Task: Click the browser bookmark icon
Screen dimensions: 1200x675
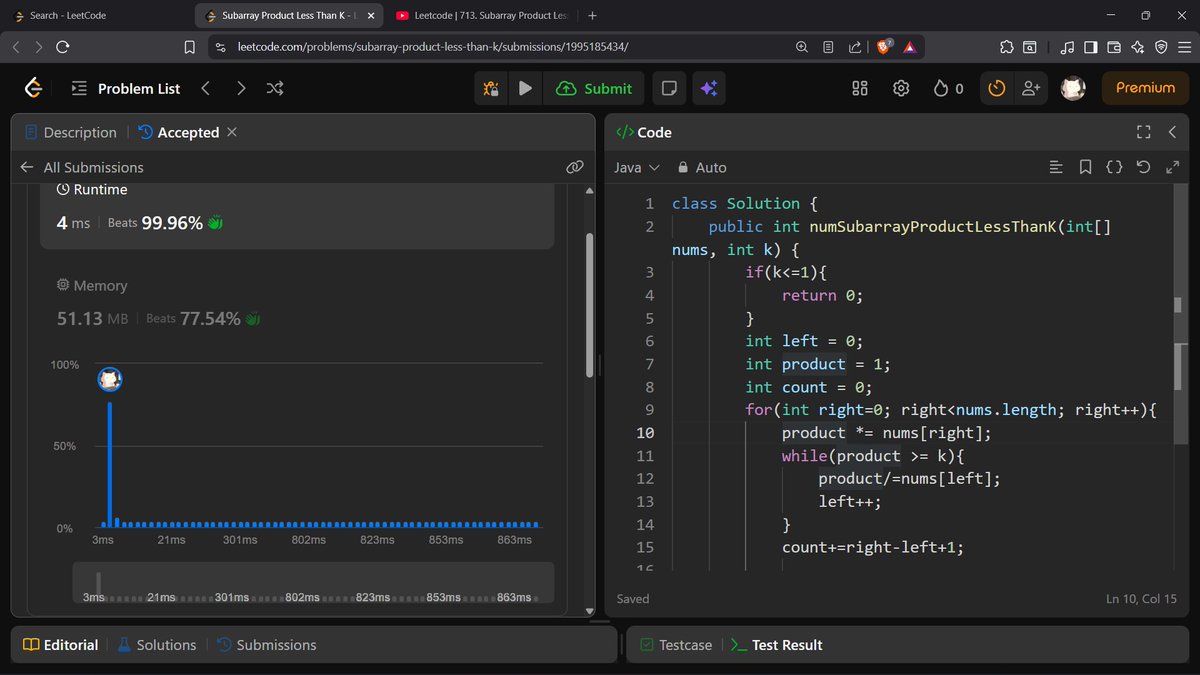Action: 189,47
